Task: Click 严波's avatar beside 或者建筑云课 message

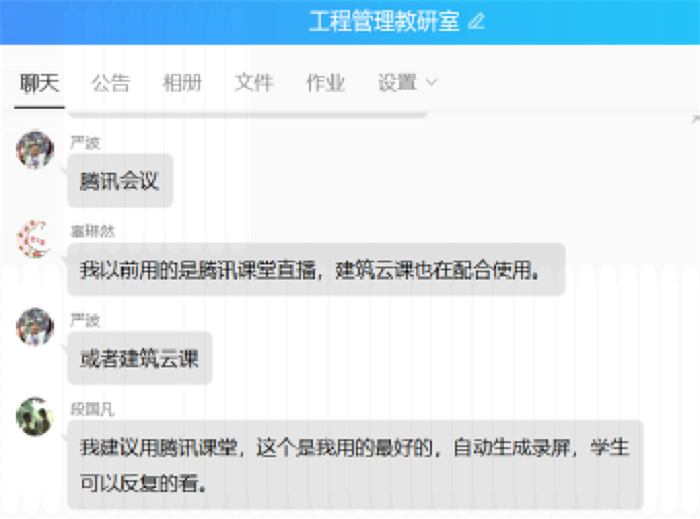Action: (x=35, y=327)
